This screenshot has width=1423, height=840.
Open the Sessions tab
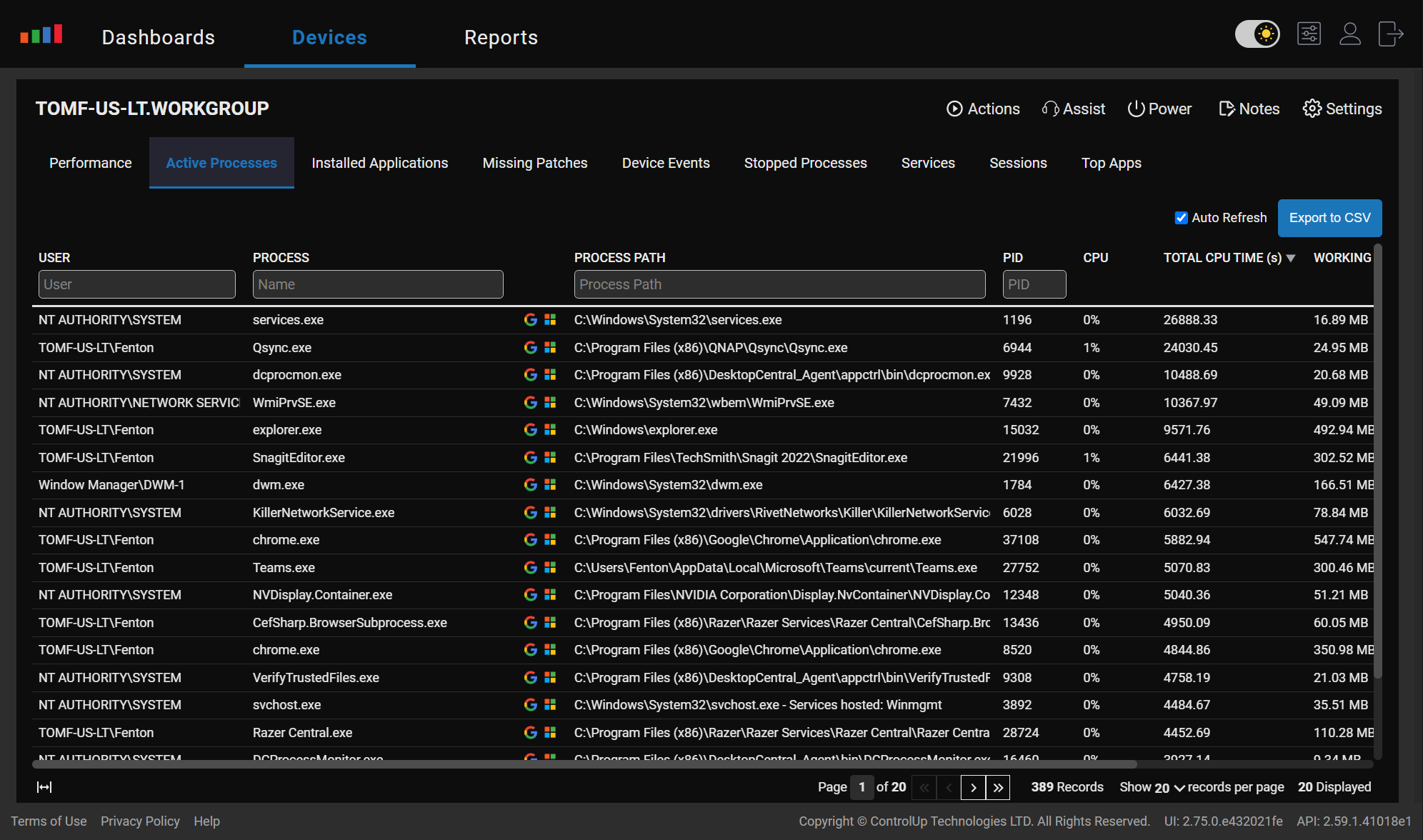1018,163
